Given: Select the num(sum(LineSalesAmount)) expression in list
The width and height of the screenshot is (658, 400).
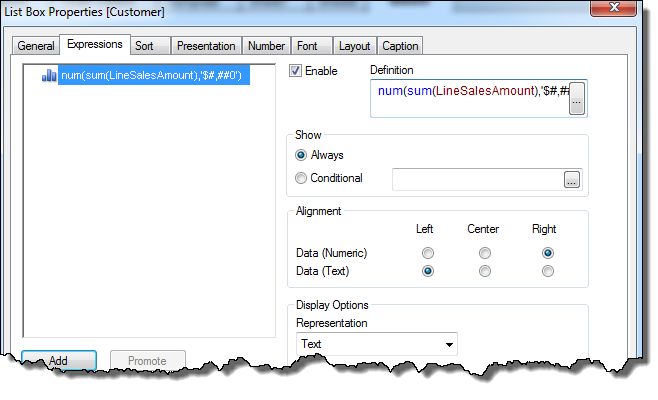Looking at the screenshot, I should click(x=154, y=75).
